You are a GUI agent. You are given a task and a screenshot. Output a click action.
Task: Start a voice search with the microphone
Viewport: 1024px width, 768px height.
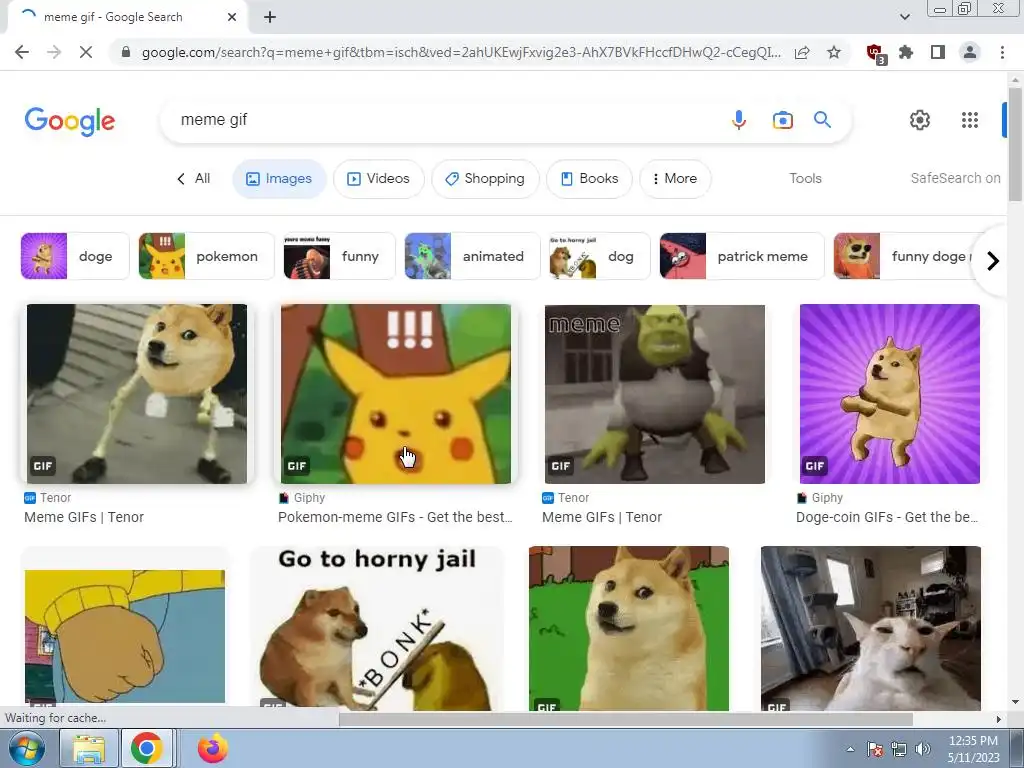739,120
